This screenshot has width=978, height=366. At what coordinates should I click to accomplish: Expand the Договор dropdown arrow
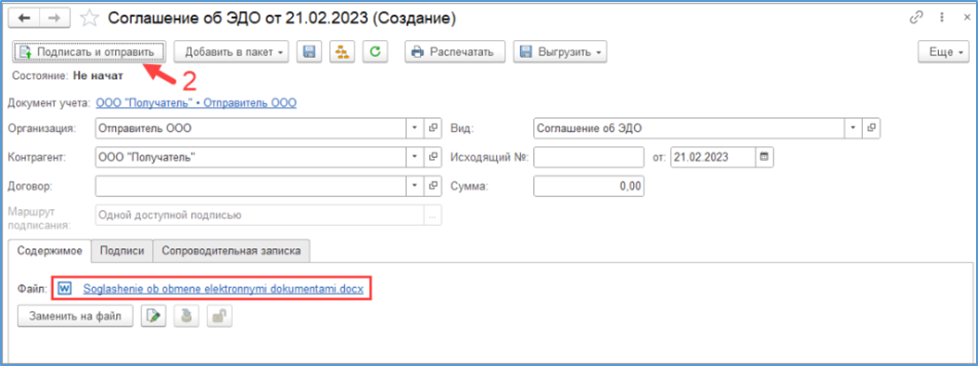[415, 186]
